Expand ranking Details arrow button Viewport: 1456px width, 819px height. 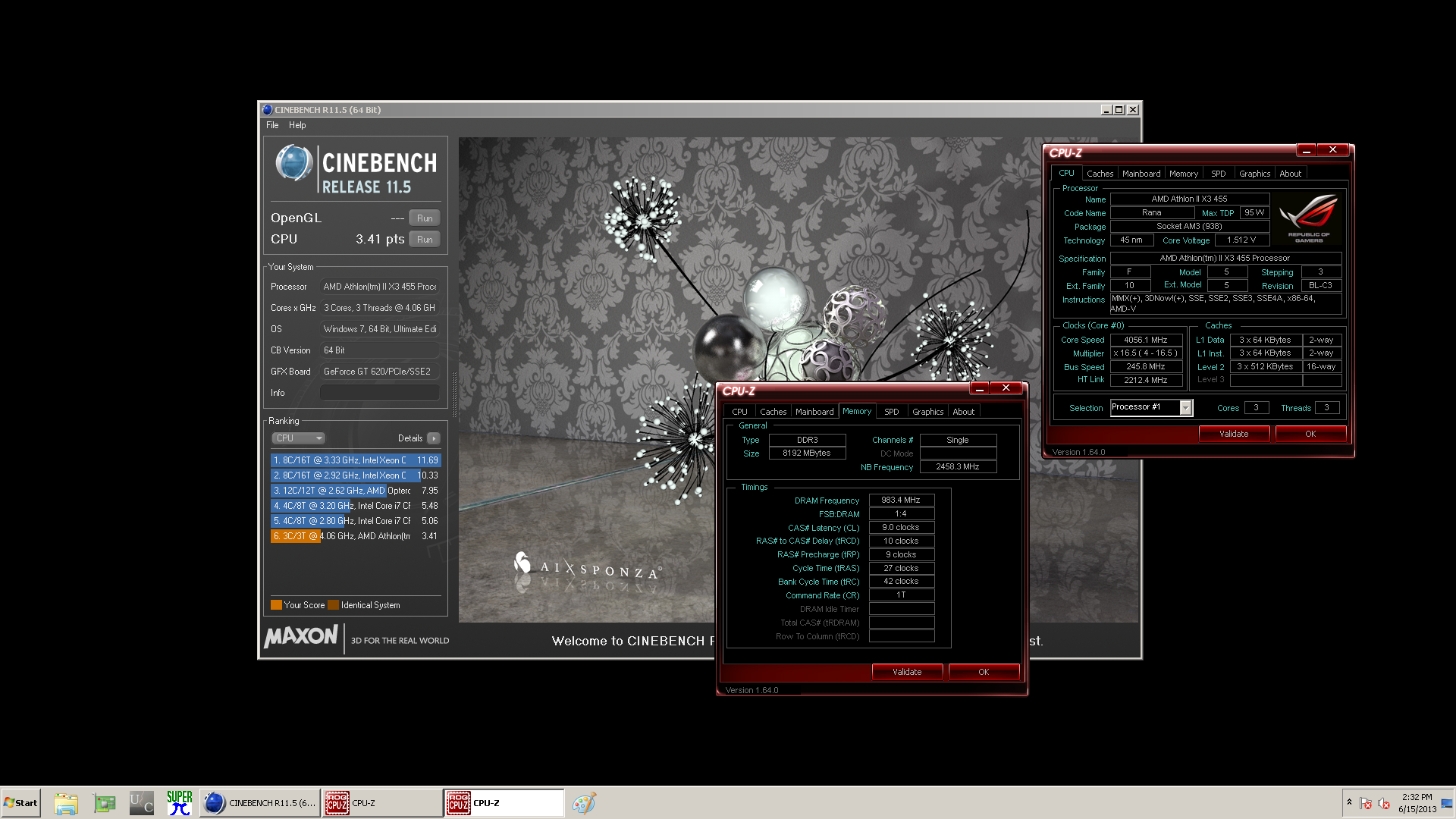[x=434, y=438]
